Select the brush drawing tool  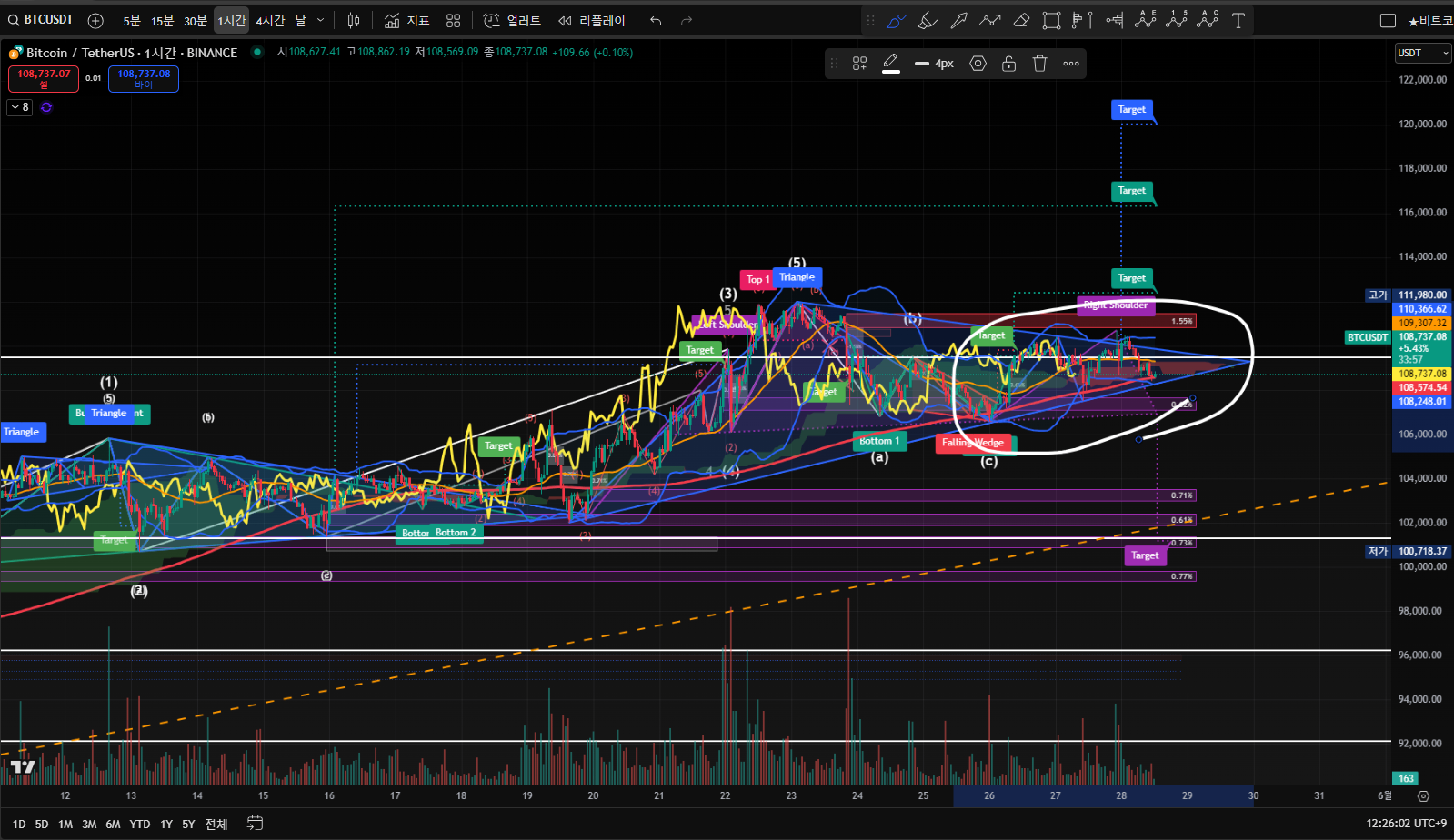tap(897, 21)
